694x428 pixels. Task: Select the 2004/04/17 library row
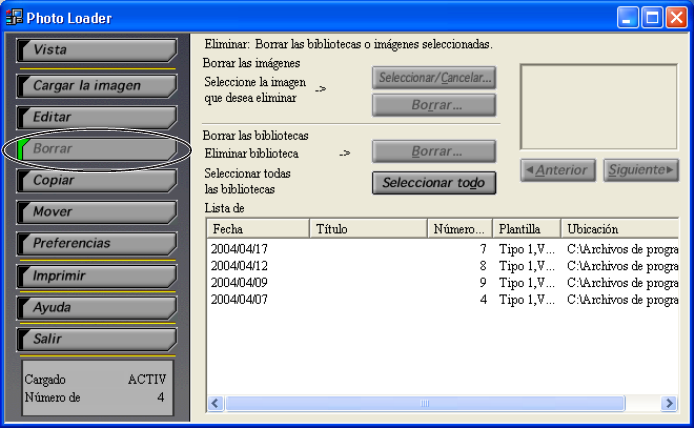(x=240, y=249)
